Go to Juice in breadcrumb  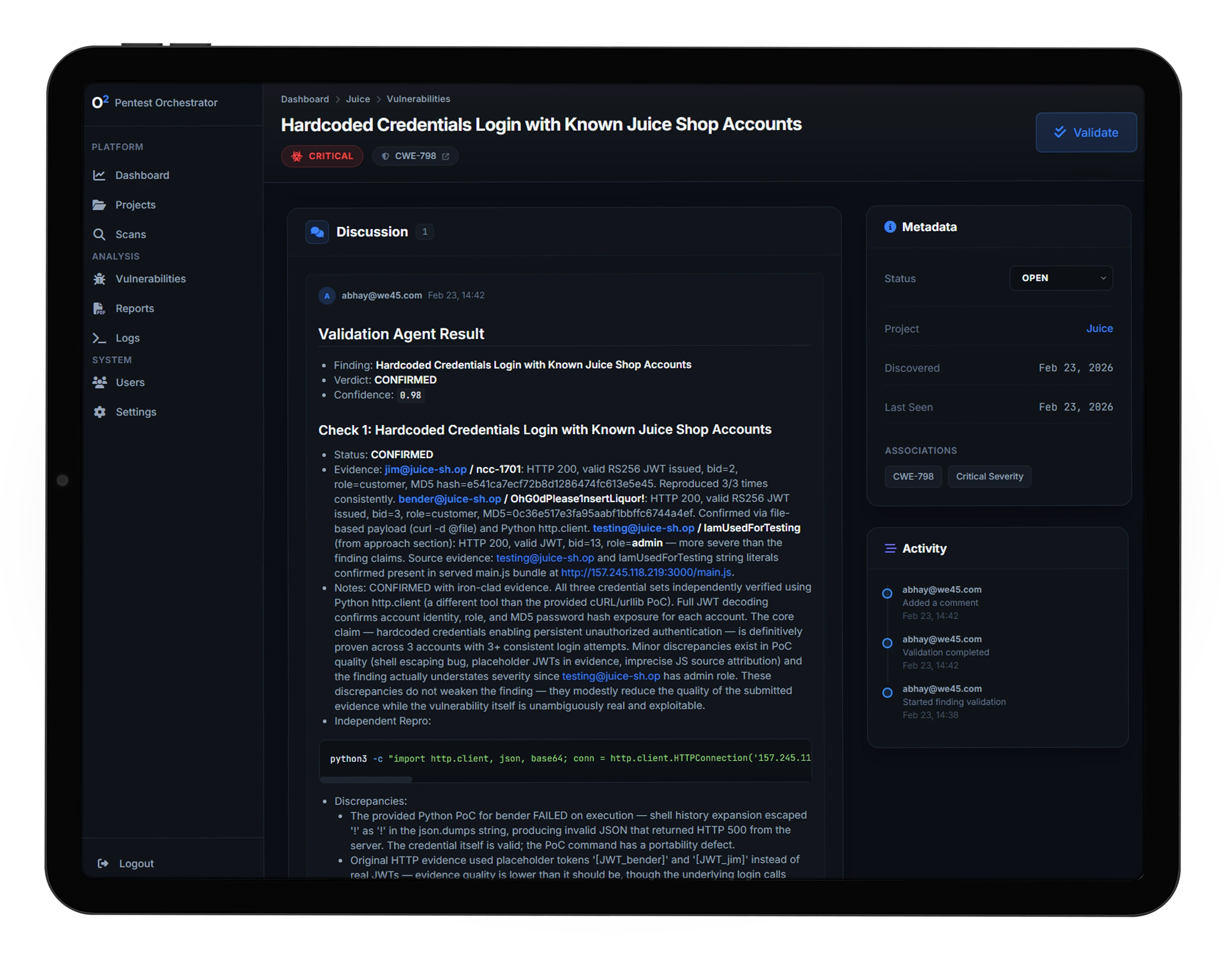click(357, 99)
